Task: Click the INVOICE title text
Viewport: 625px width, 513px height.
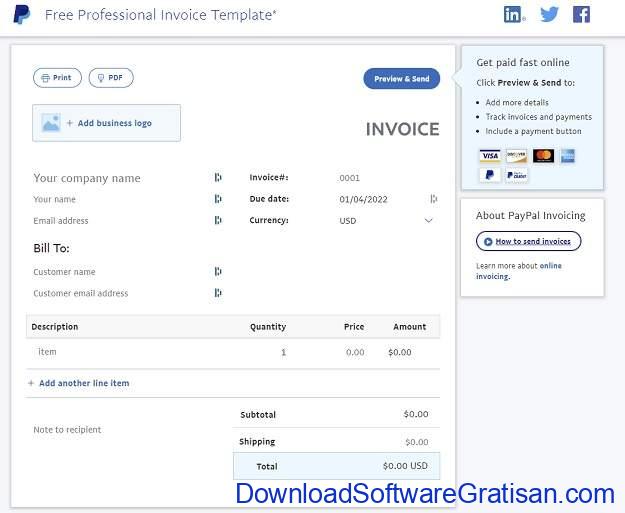Action: (403, 129)
